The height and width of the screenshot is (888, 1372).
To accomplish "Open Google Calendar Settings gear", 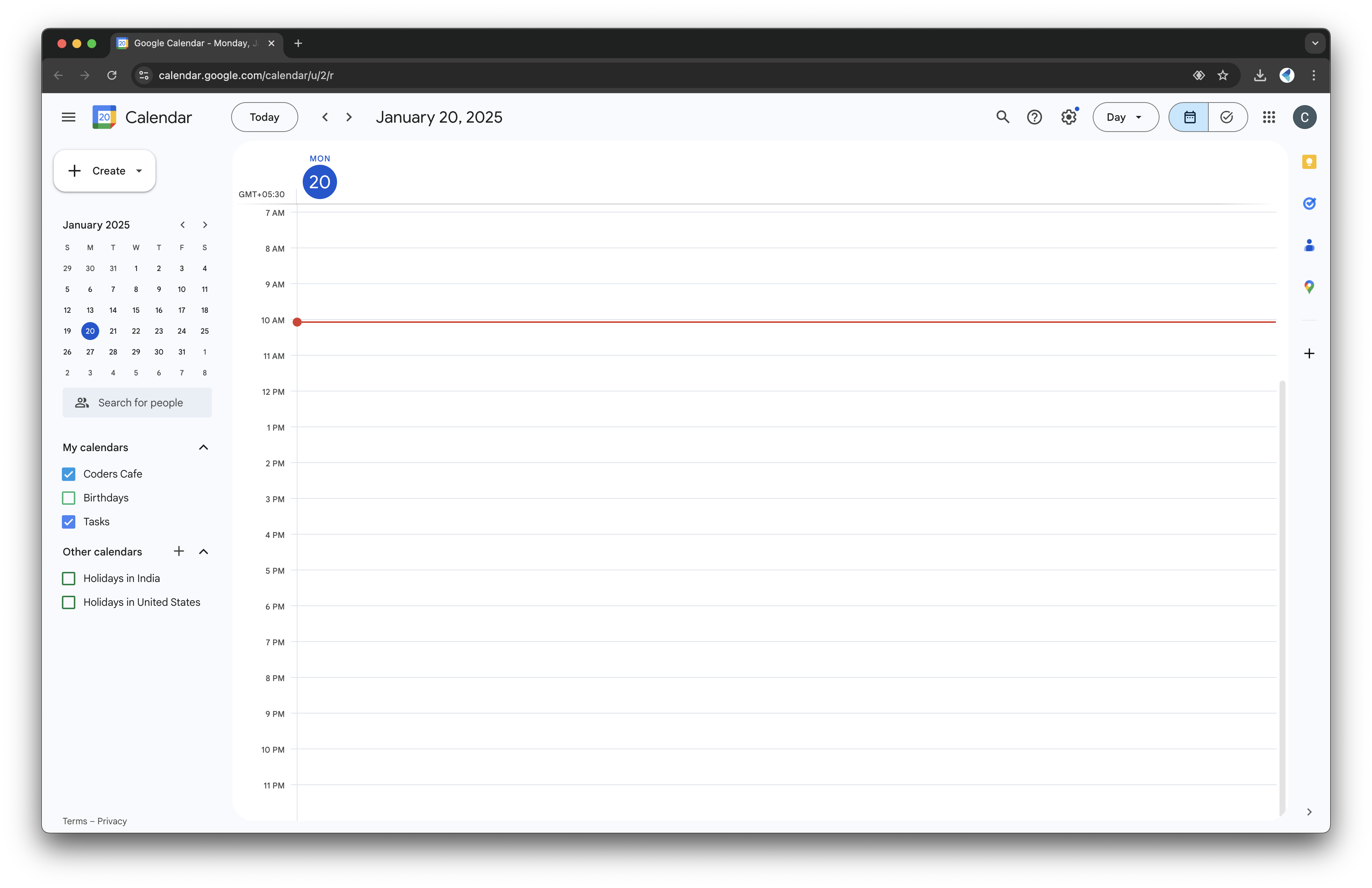I will tap(1069, 117).
